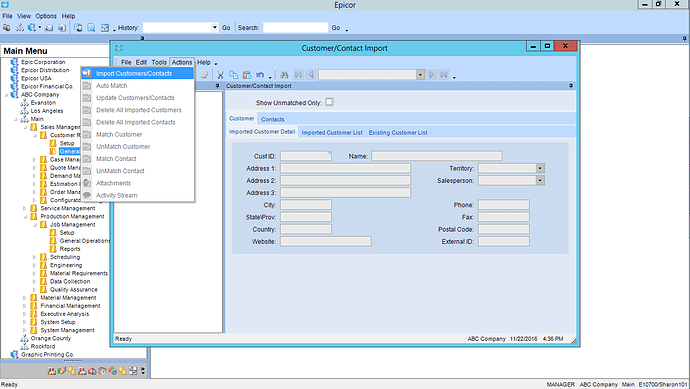Click the Paste clipboard toolbar icon

click(247, 75)
